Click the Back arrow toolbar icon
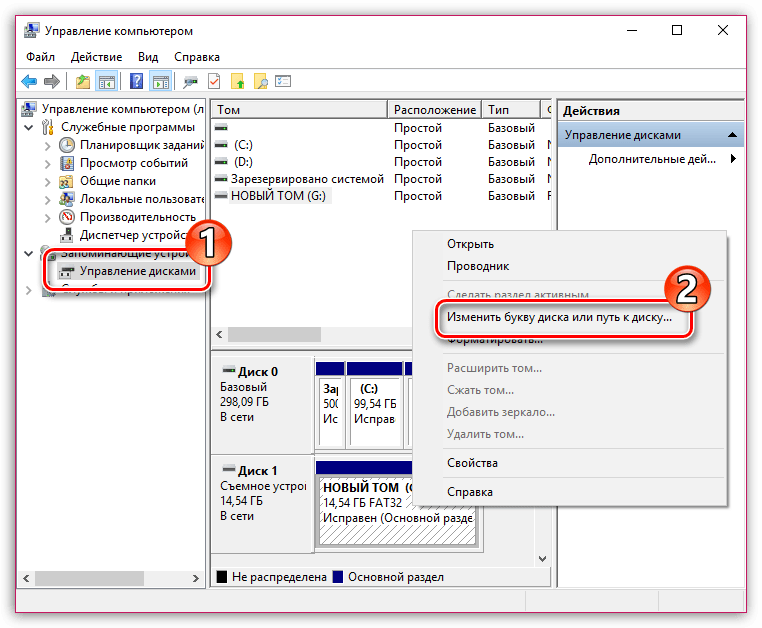Screen dimensions: 762x628 pos(29,82)
